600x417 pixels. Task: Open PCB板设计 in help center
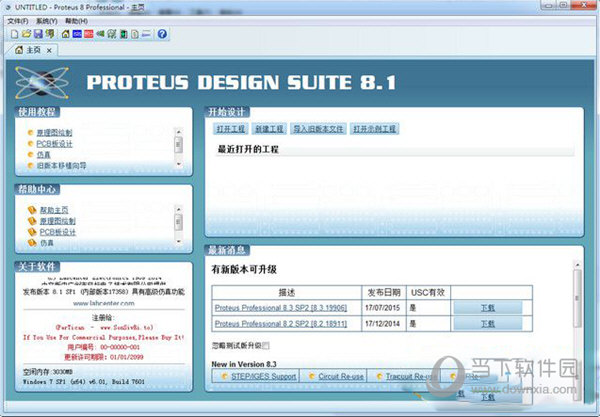[x=58, y=232]
